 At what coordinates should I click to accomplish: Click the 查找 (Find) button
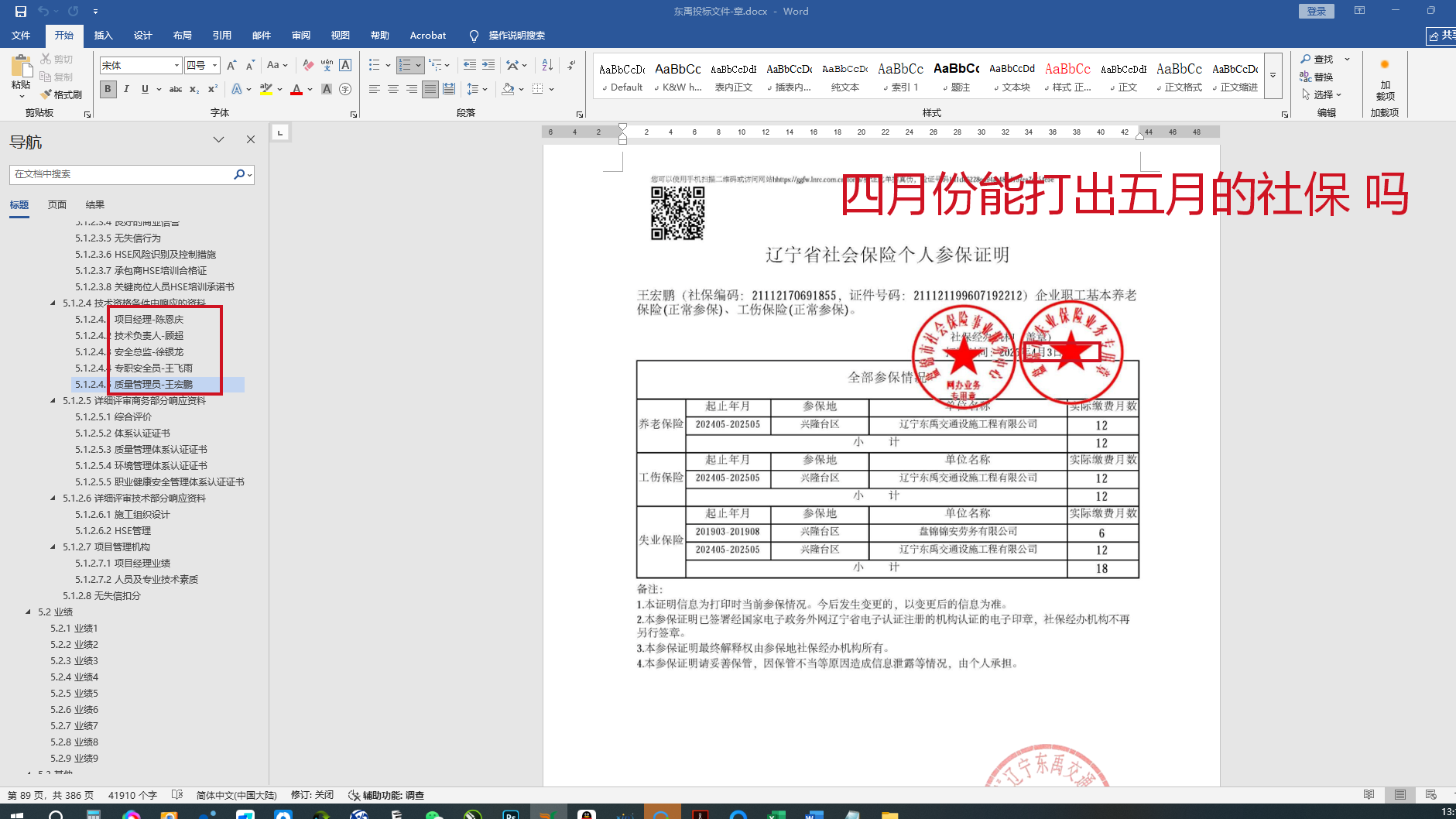(1317, 59)
